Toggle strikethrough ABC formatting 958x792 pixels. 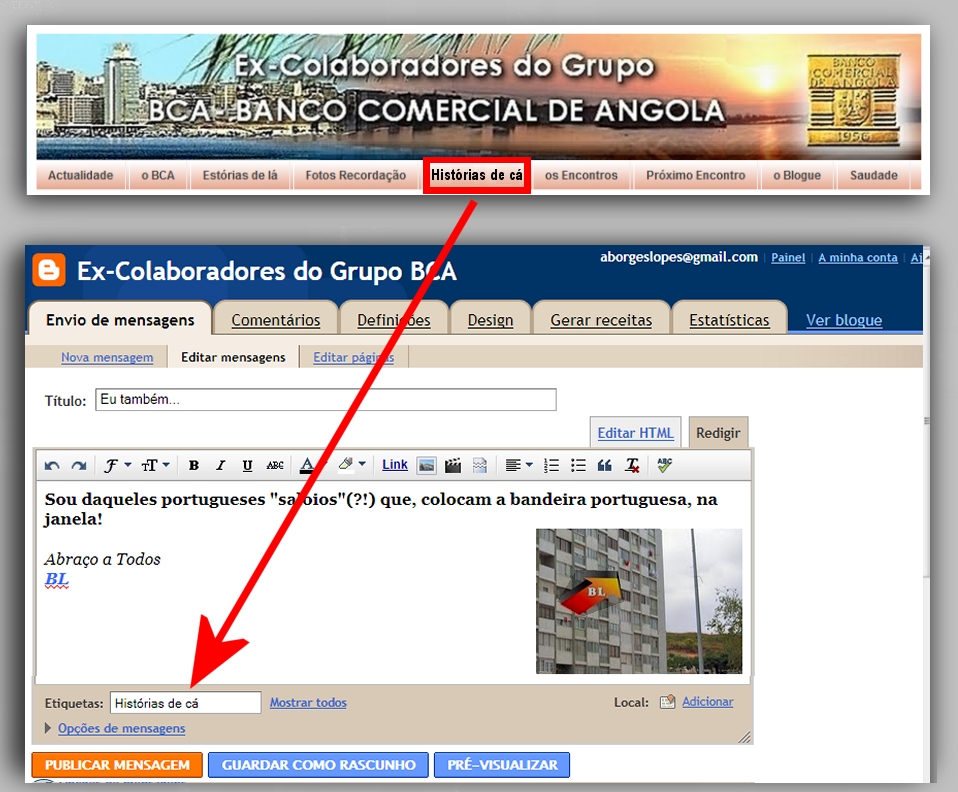(x=275, y=466)
